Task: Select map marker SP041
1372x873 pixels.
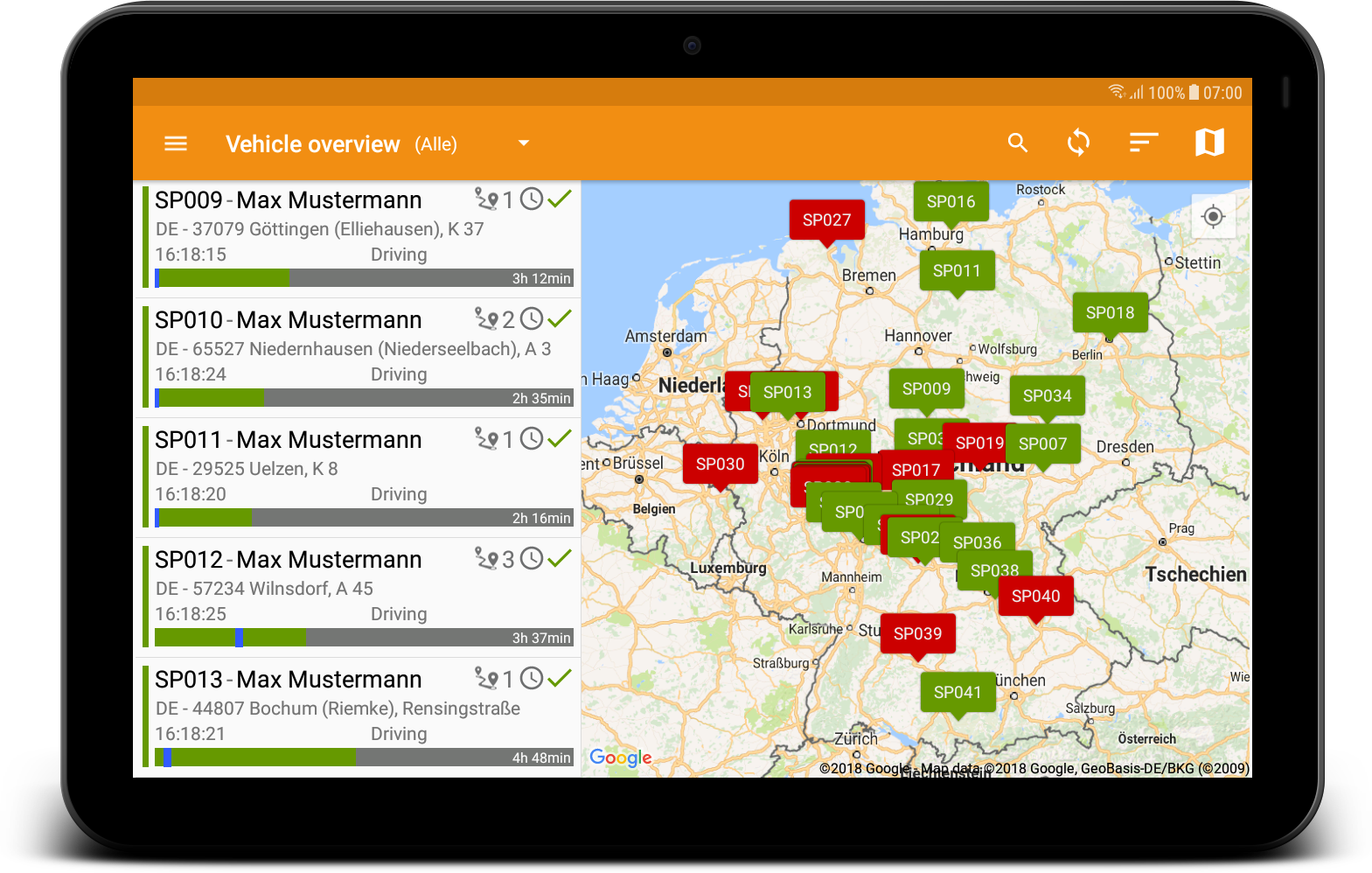Action: pos(958,693)
